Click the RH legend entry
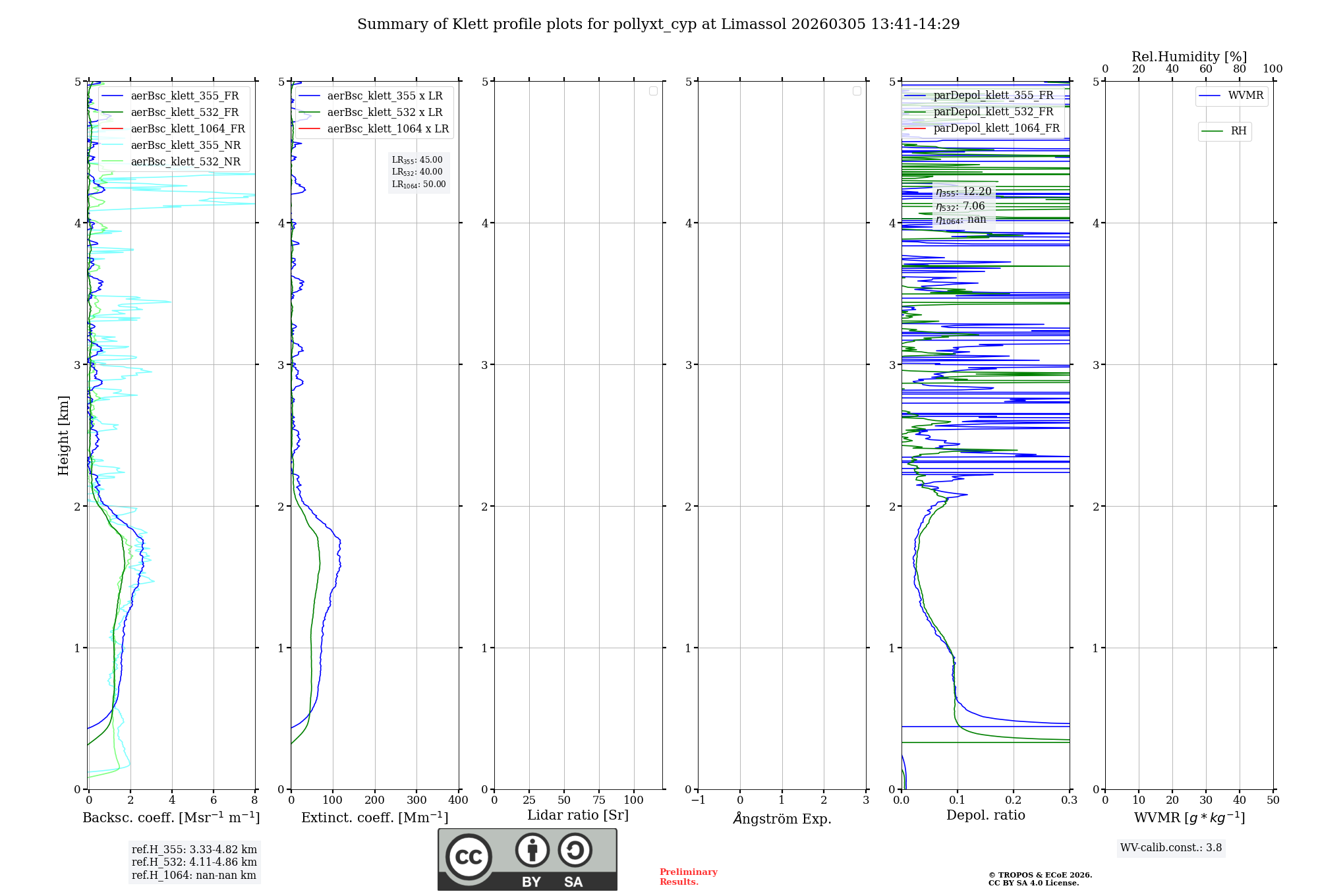Image resolution: width=1318 pixels, height=896 pixels. (x=1238, y=131)
